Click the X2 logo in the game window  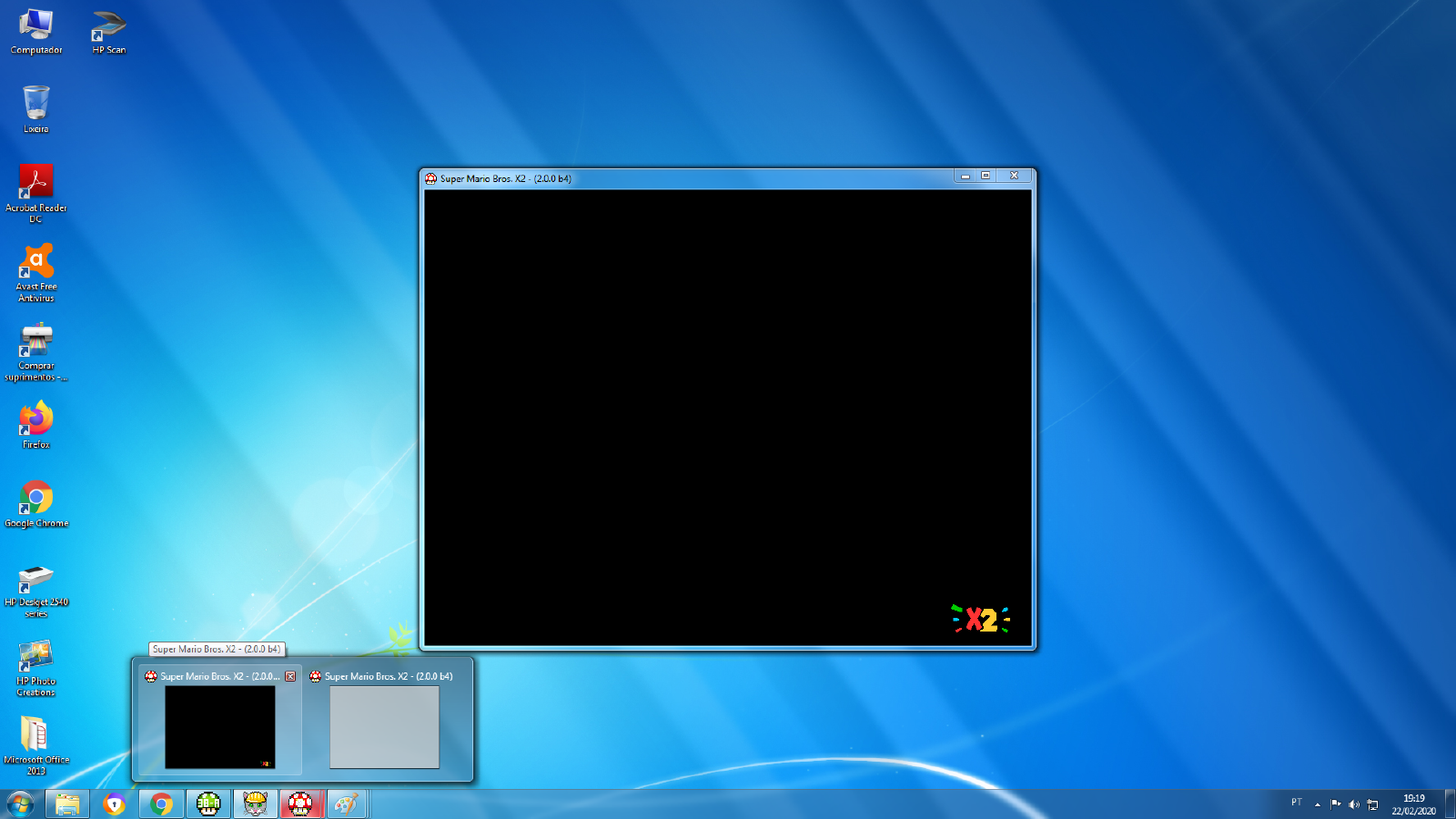tap(981, 619)
